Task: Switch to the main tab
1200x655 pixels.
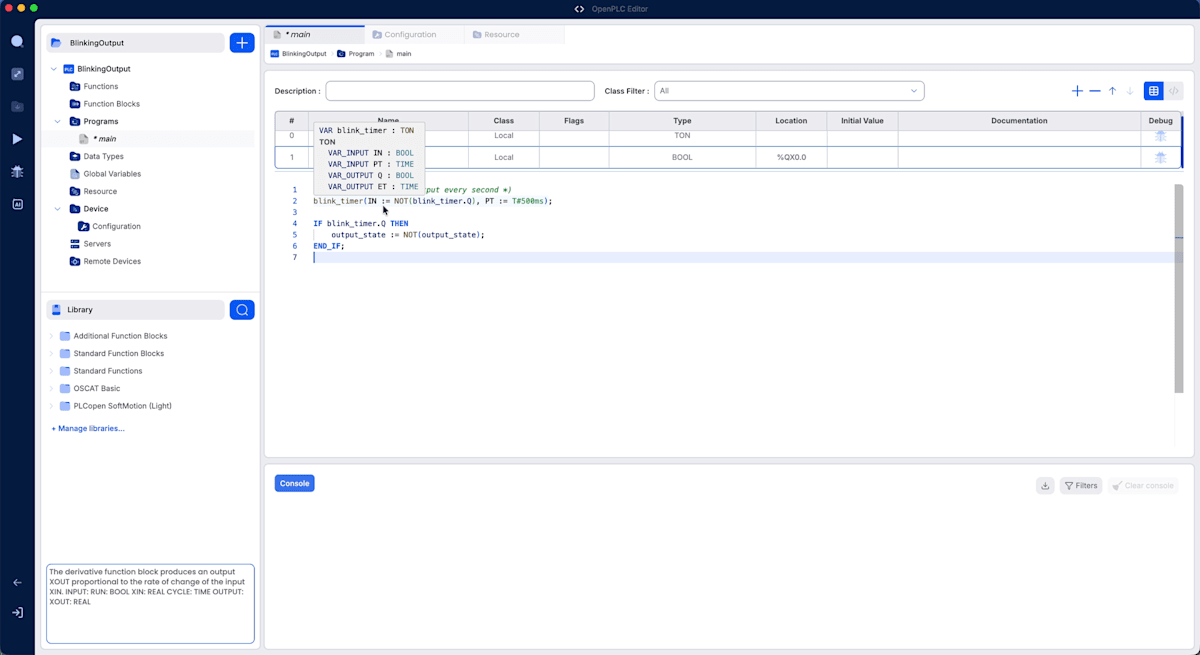Action: (314, 35)
